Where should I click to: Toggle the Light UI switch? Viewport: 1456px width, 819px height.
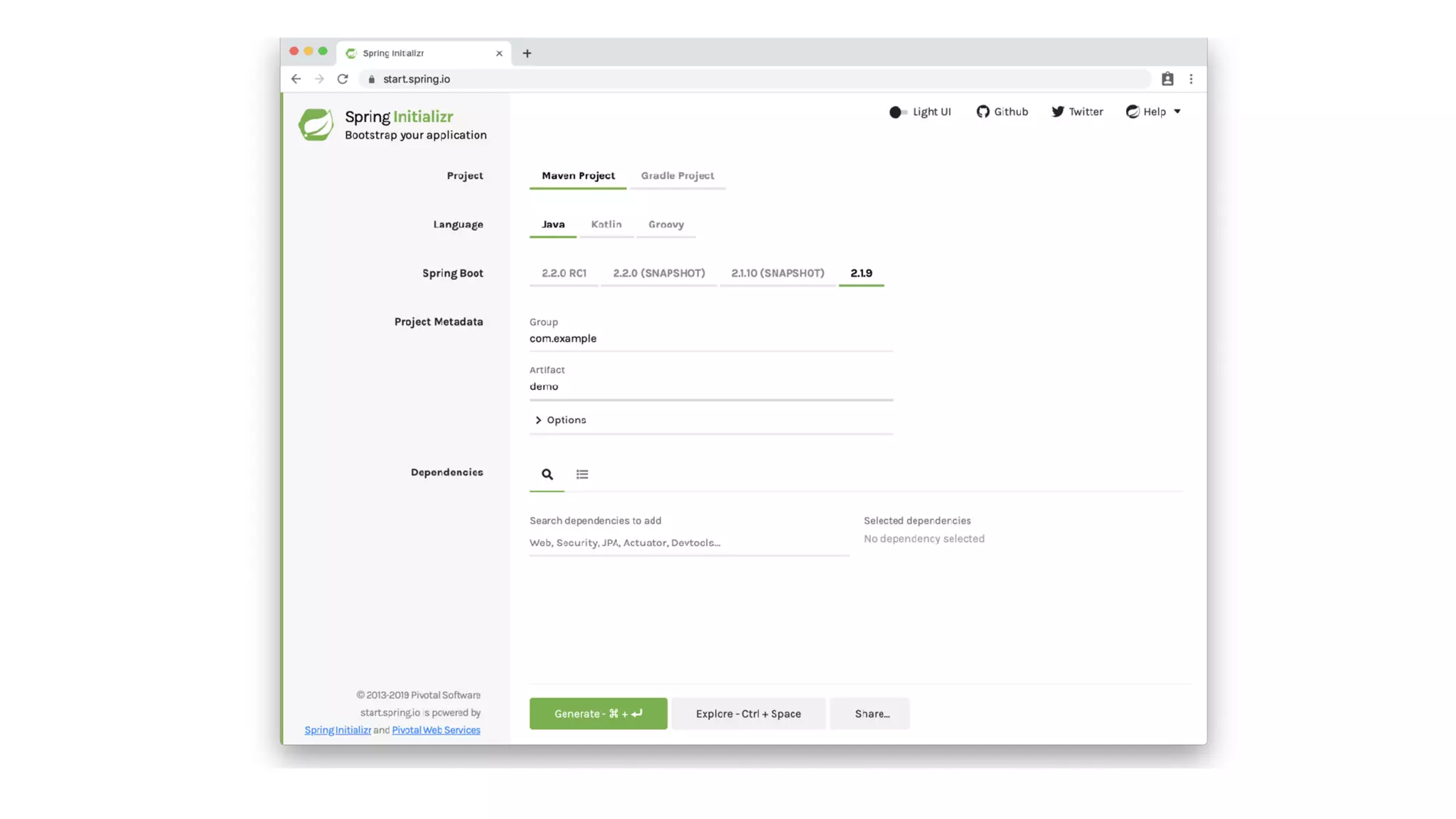coord(898,112)
